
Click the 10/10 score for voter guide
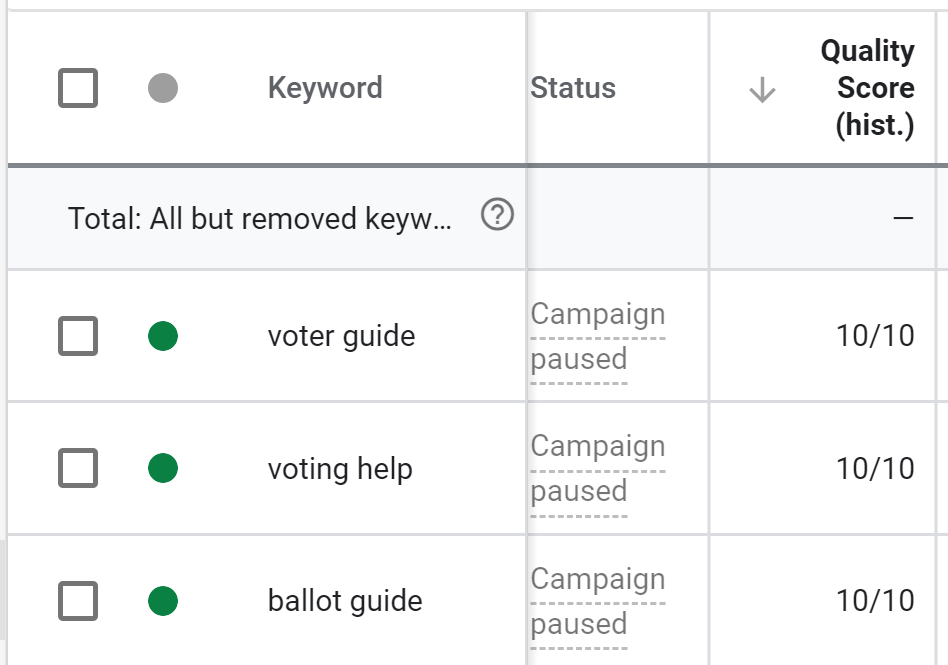pos(875,336)
